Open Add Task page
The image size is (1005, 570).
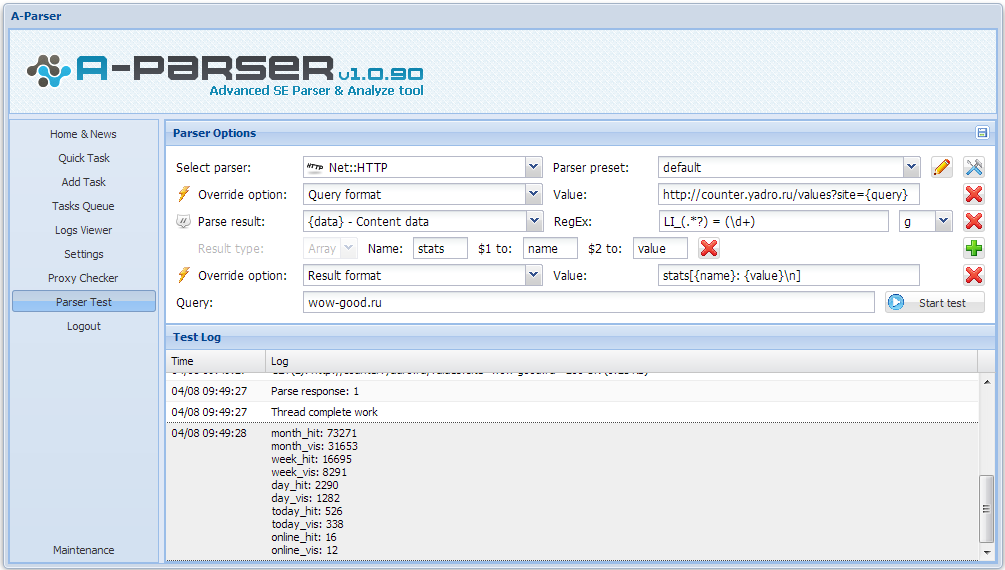83,182
